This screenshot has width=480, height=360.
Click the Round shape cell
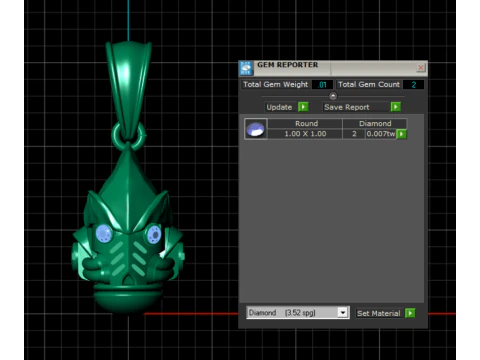[x=305, y=124]
